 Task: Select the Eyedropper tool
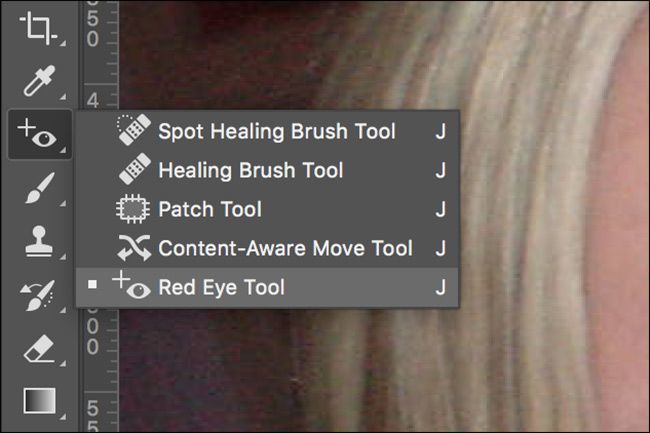(39, 81)
